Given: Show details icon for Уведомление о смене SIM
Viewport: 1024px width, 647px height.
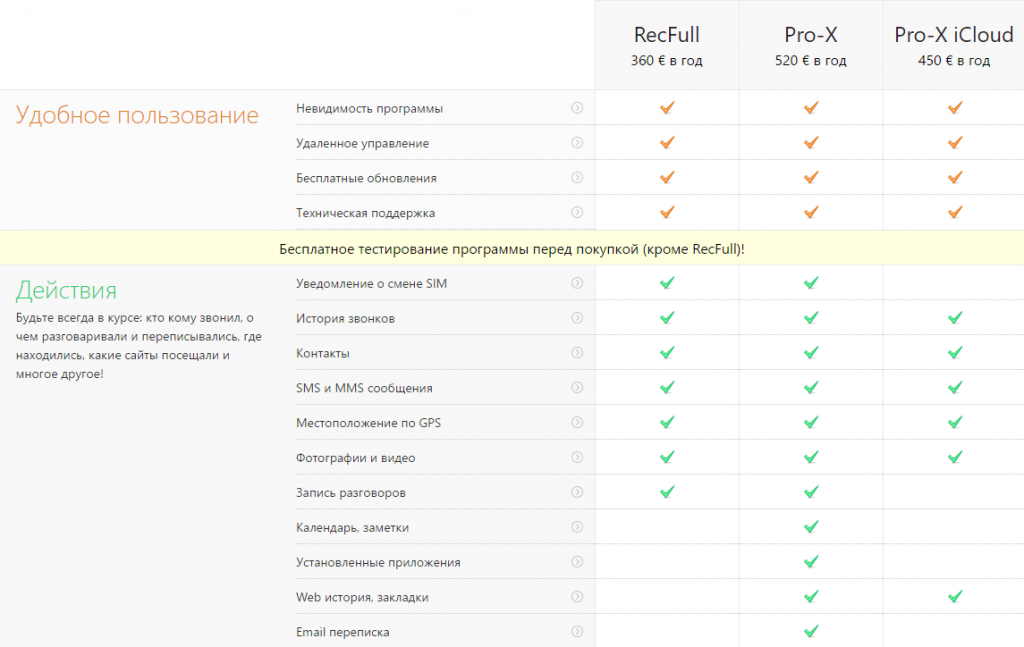Looking at the screenshot, I should pos(577,283).
